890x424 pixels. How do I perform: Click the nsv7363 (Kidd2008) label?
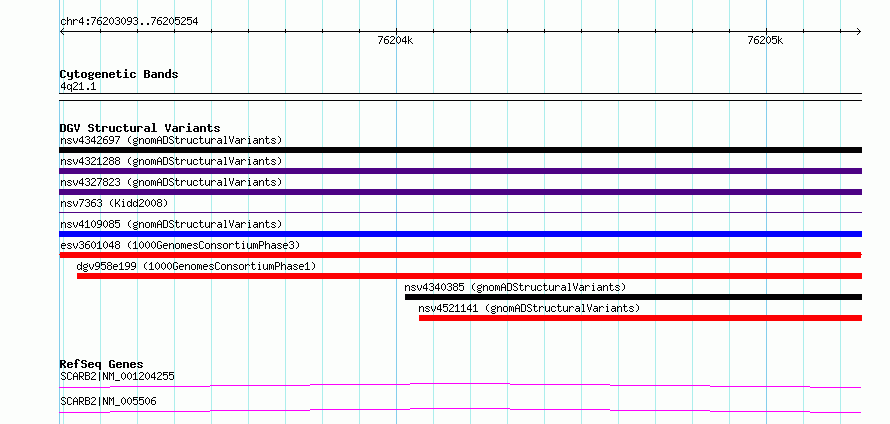(114, 203)
